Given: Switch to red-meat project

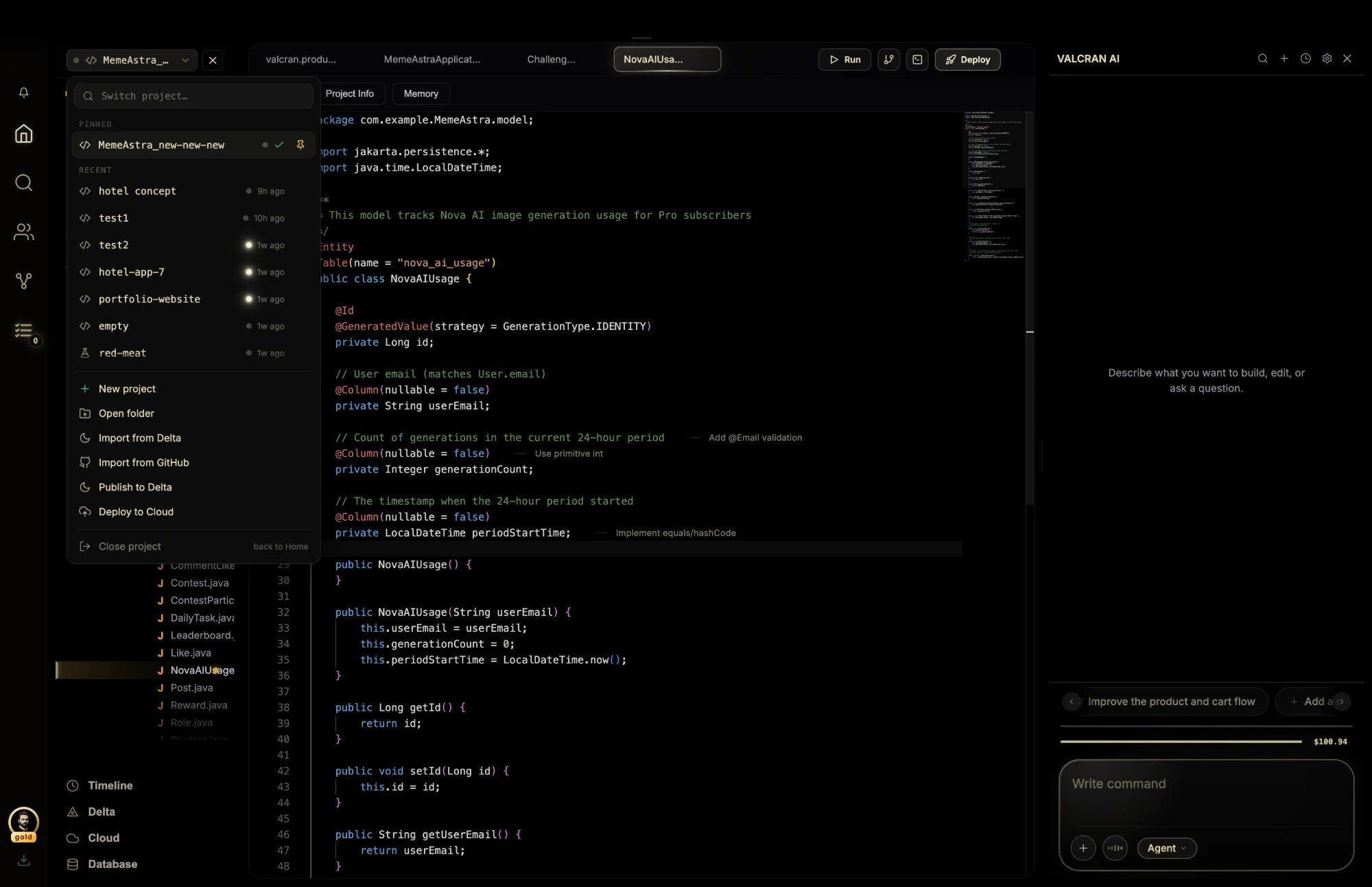Looking at the screenshot, I should [193, 353].
